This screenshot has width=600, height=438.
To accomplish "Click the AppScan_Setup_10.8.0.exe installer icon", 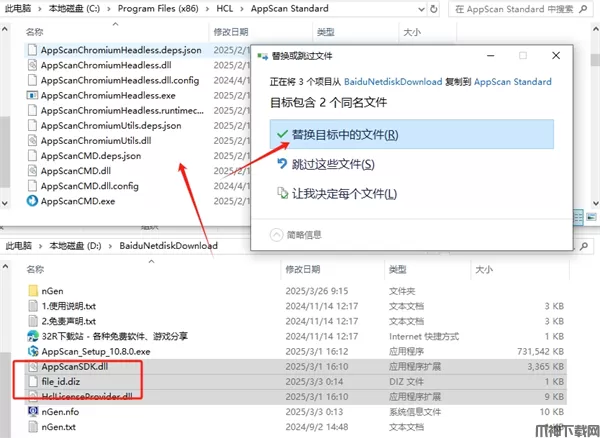I will click(x=33, y=351).
